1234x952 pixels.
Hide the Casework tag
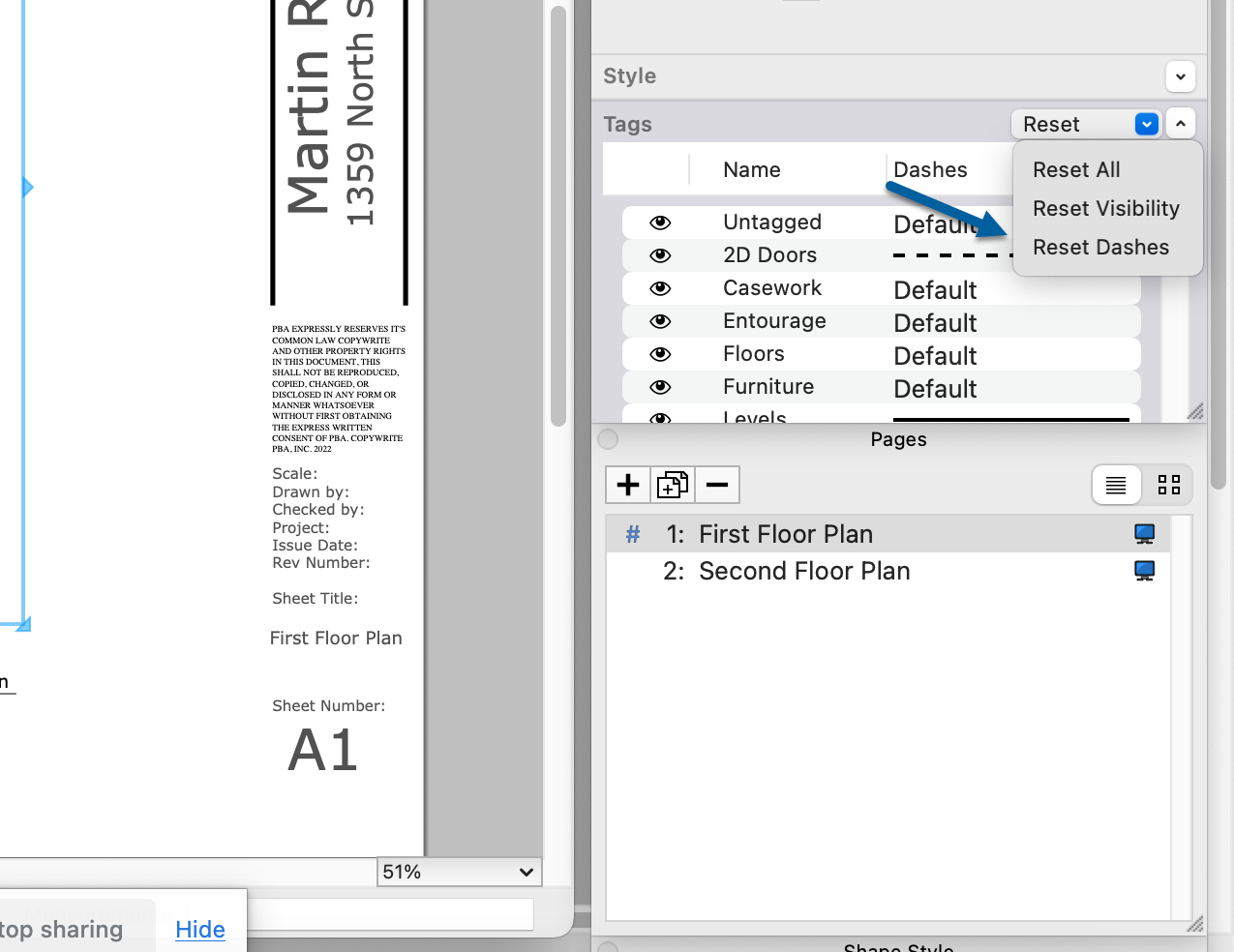660,288
